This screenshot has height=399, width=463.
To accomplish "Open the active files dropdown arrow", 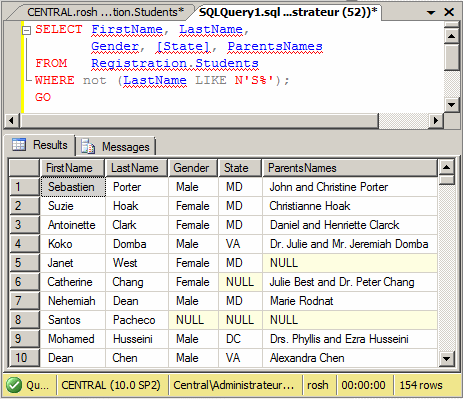I will (431, 13).
